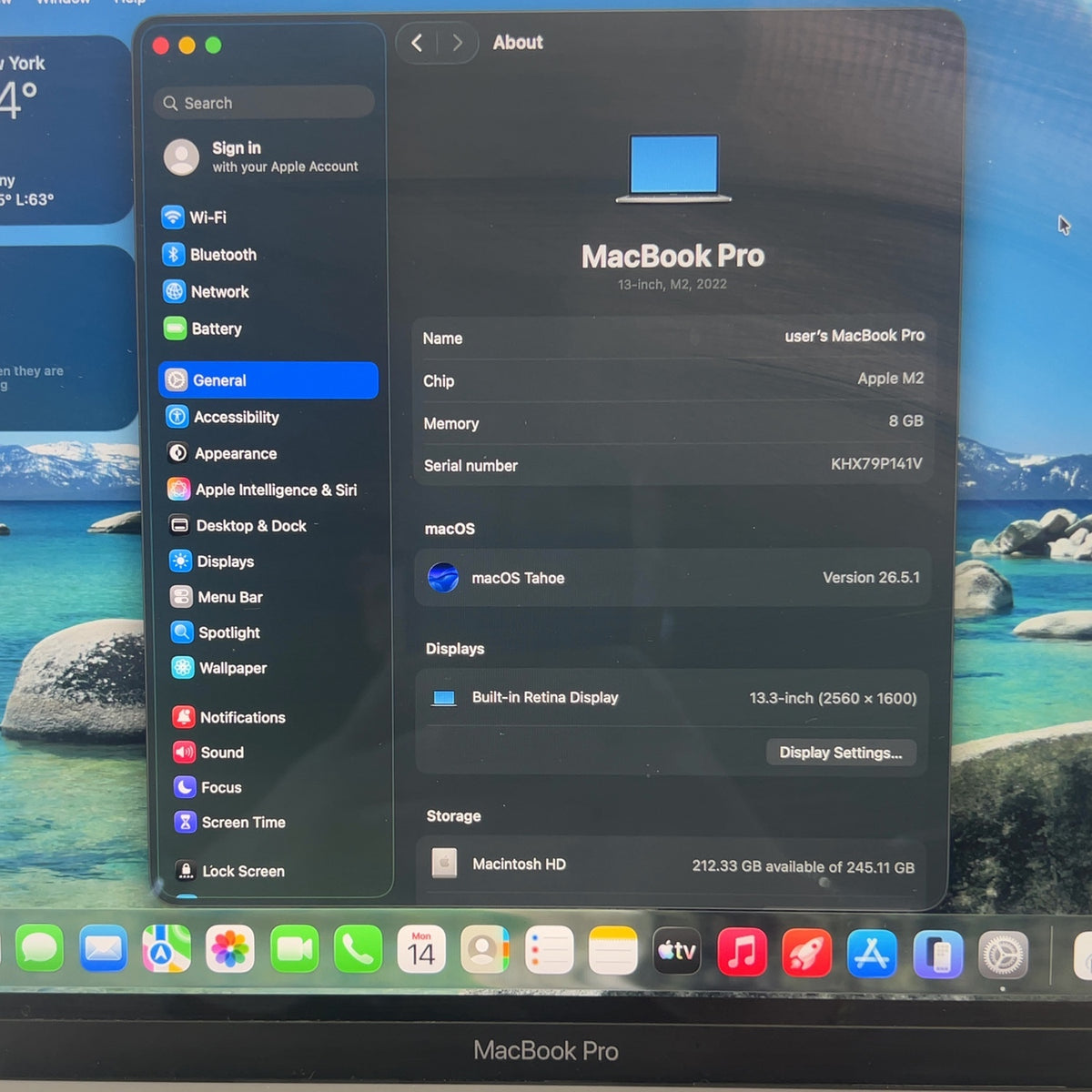This screenshot has width=1092, height=1092.
Task: Open Photos from the Dock
Action: [x=230, y=950]
